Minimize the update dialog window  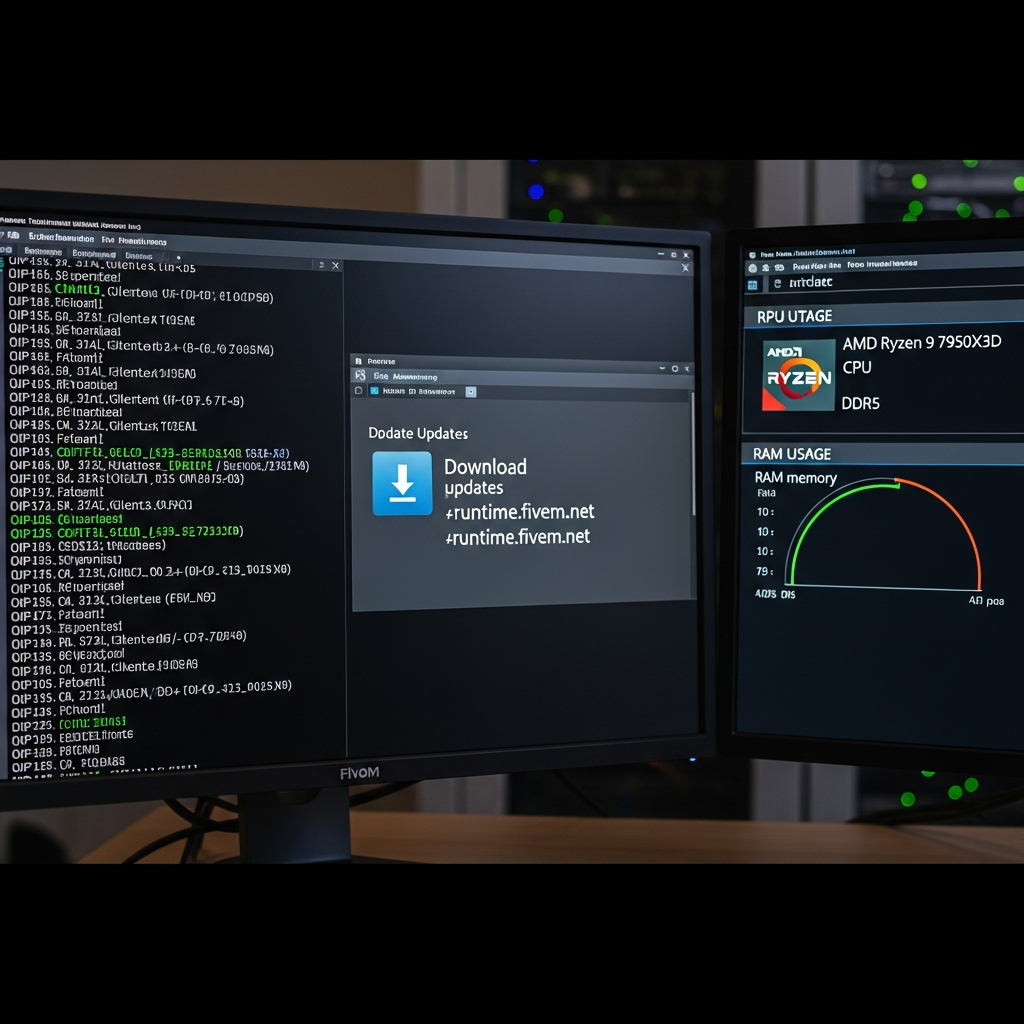click(662, 368)
